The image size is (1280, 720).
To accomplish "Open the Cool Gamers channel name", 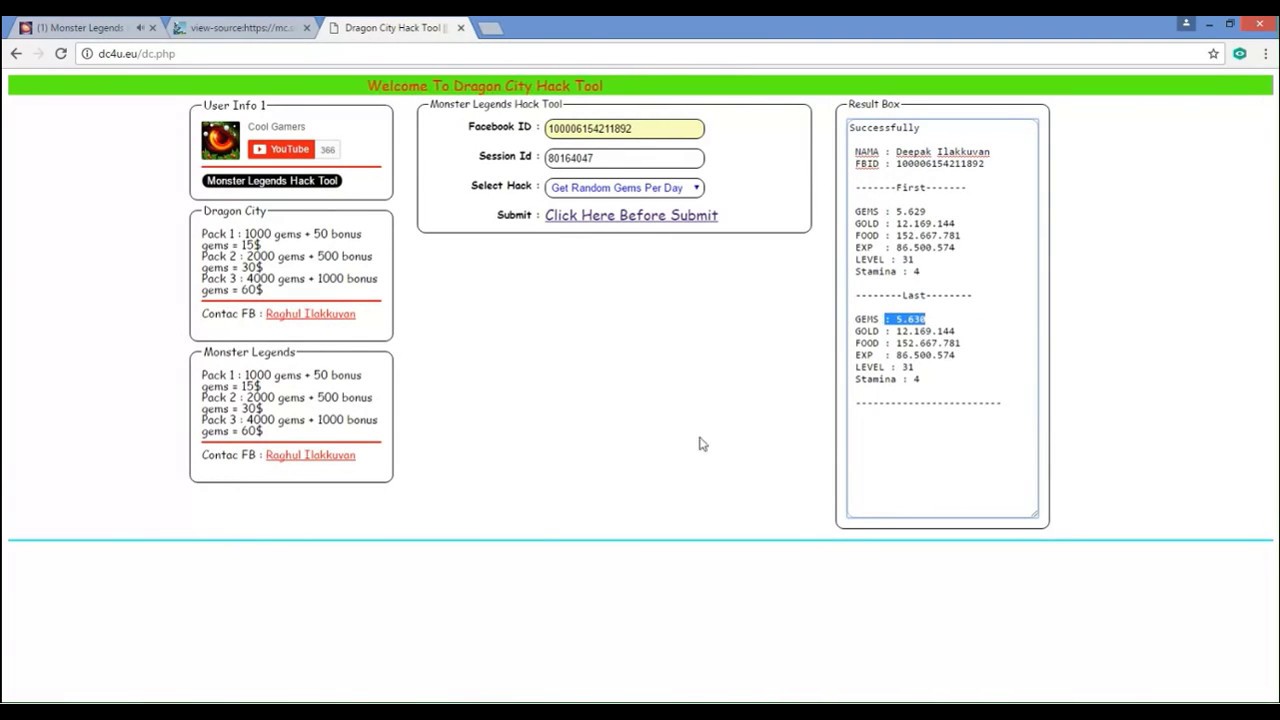I will pyautogui.click(x=277, y=127).
